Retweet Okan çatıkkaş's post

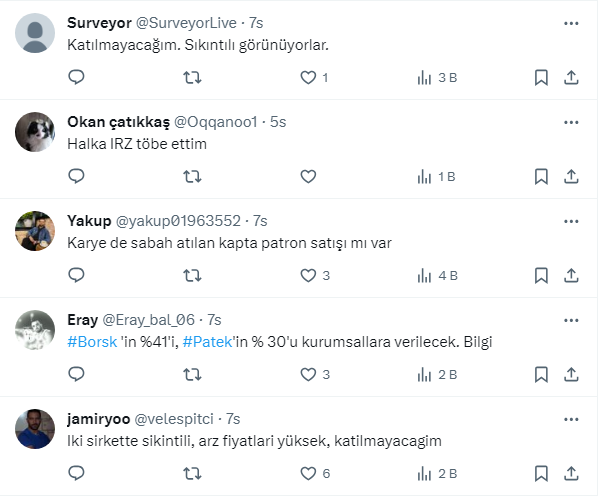click(191, 176)
